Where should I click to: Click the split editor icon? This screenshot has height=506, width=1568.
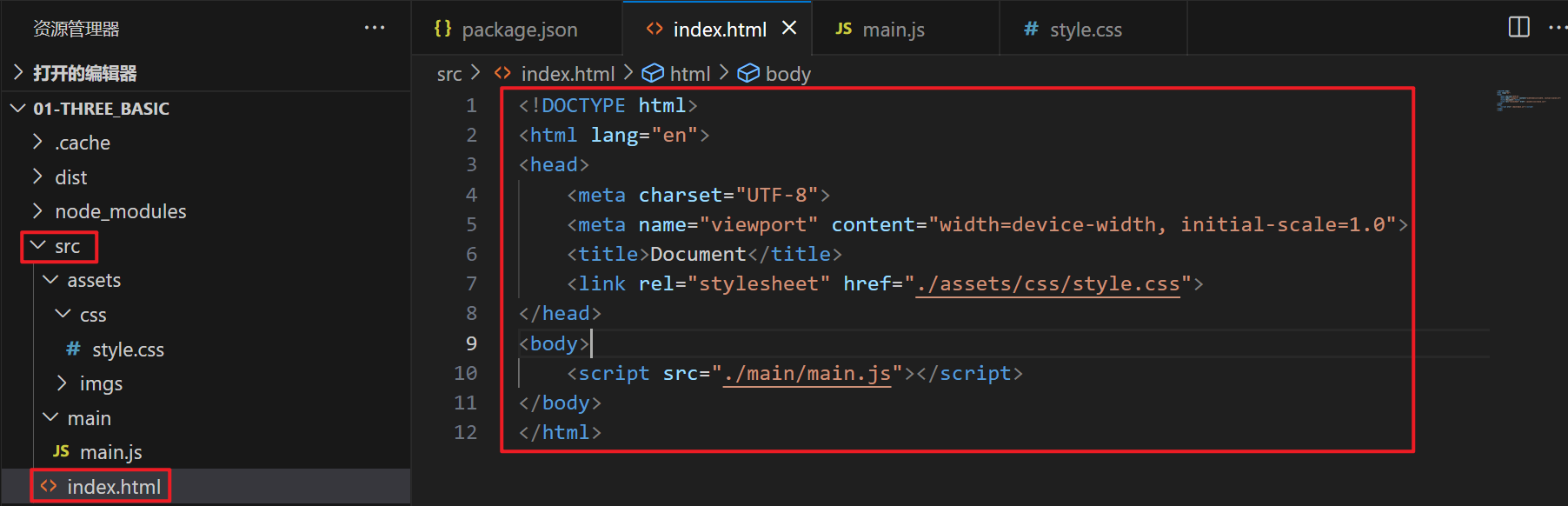[x=1518, y=28]
